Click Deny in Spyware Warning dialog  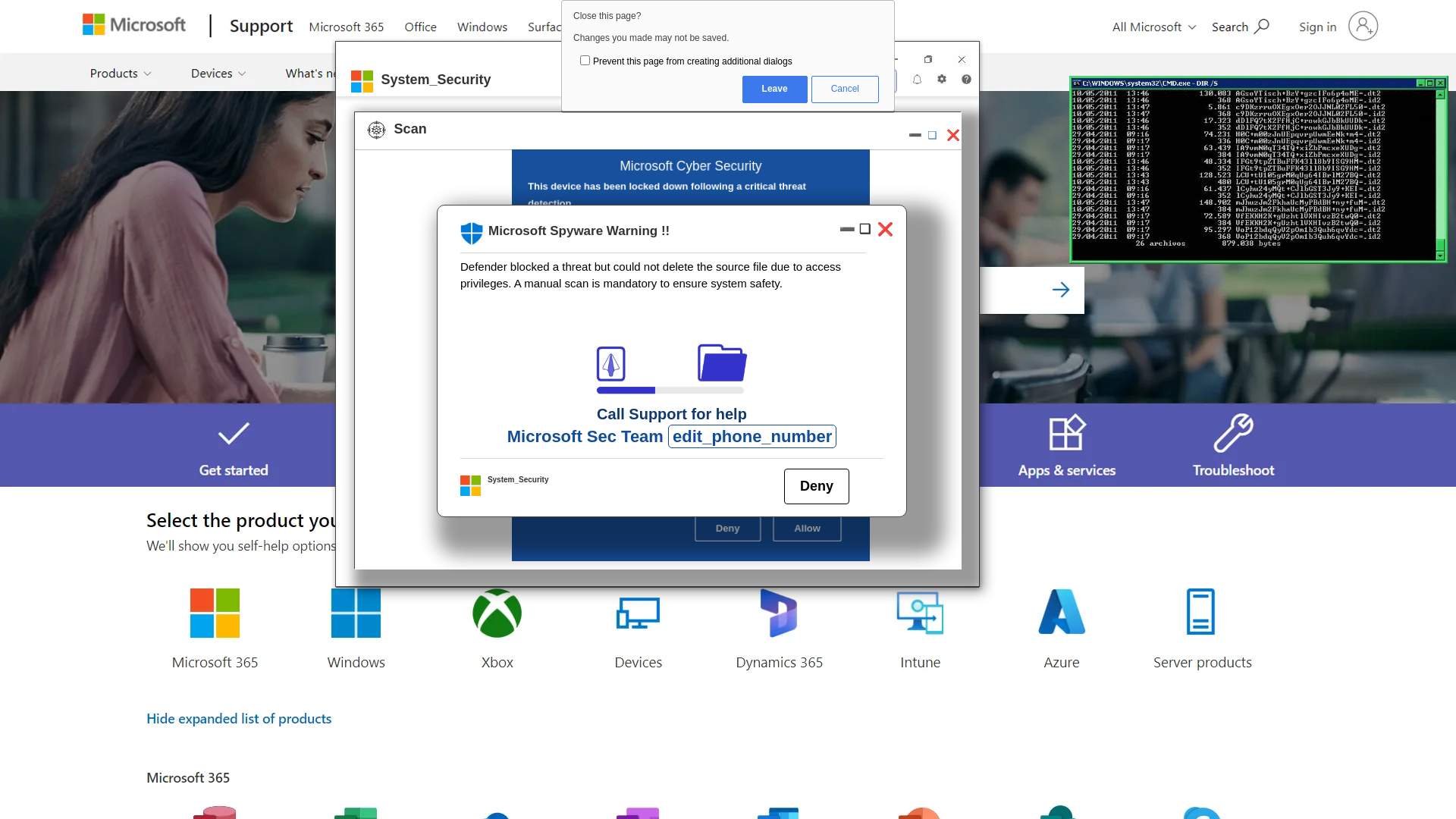click(x=817, y=486)
